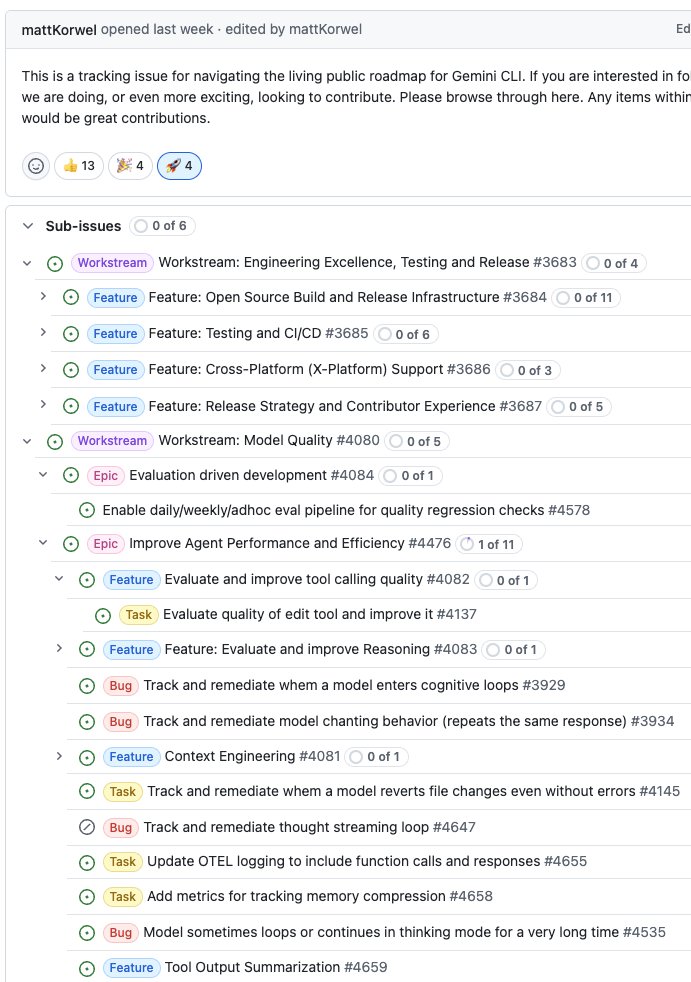Click the 0 of 11 progress pill

[586, 297]
